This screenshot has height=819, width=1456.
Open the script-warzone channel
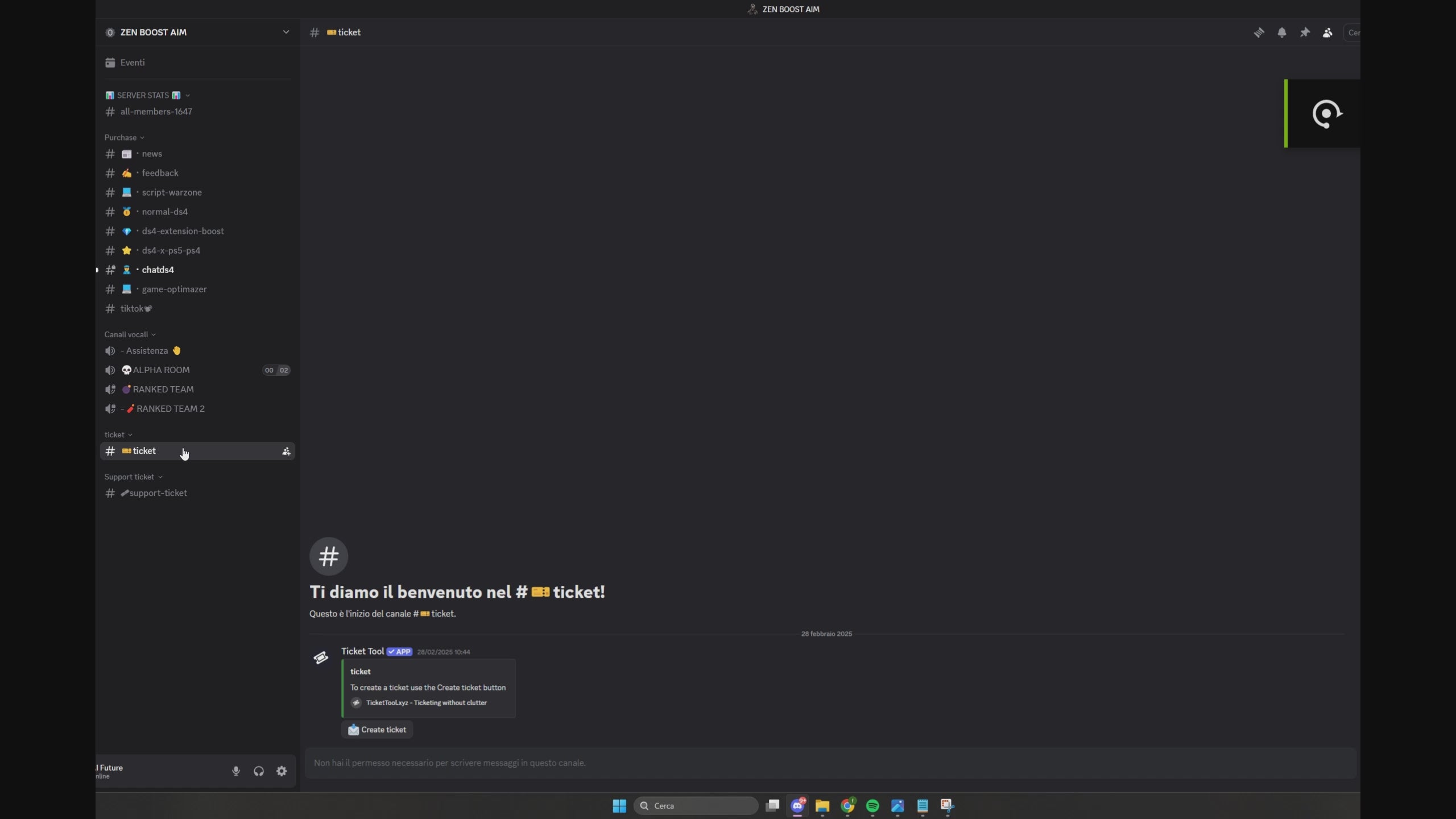pos(197,192)
